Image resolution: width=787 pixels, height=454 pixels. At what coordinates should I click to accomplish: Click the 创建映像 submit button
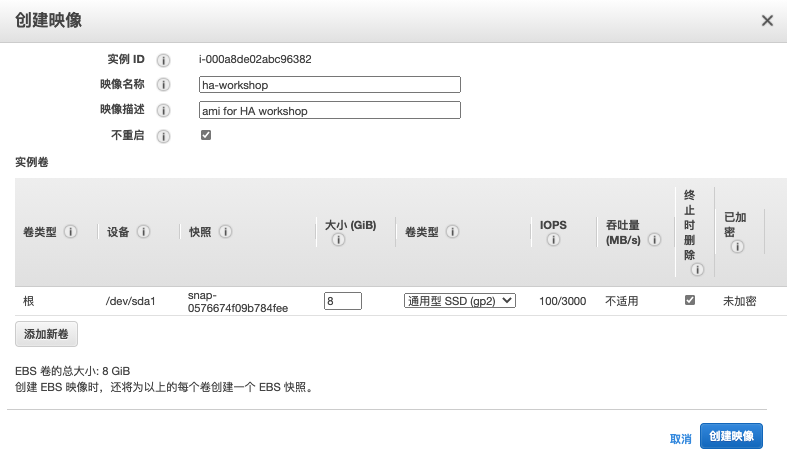[x=731, y=437]
